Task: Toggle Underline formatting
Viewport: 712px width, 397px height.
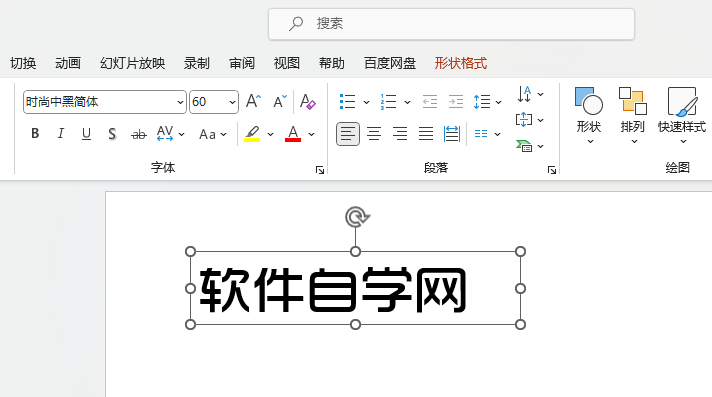Action: click(86, 134)
